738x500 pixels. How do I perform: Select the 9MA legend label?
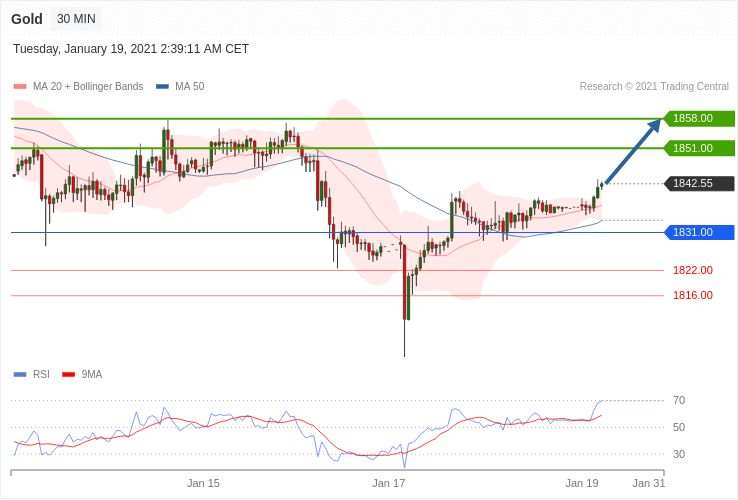point(92,375)
